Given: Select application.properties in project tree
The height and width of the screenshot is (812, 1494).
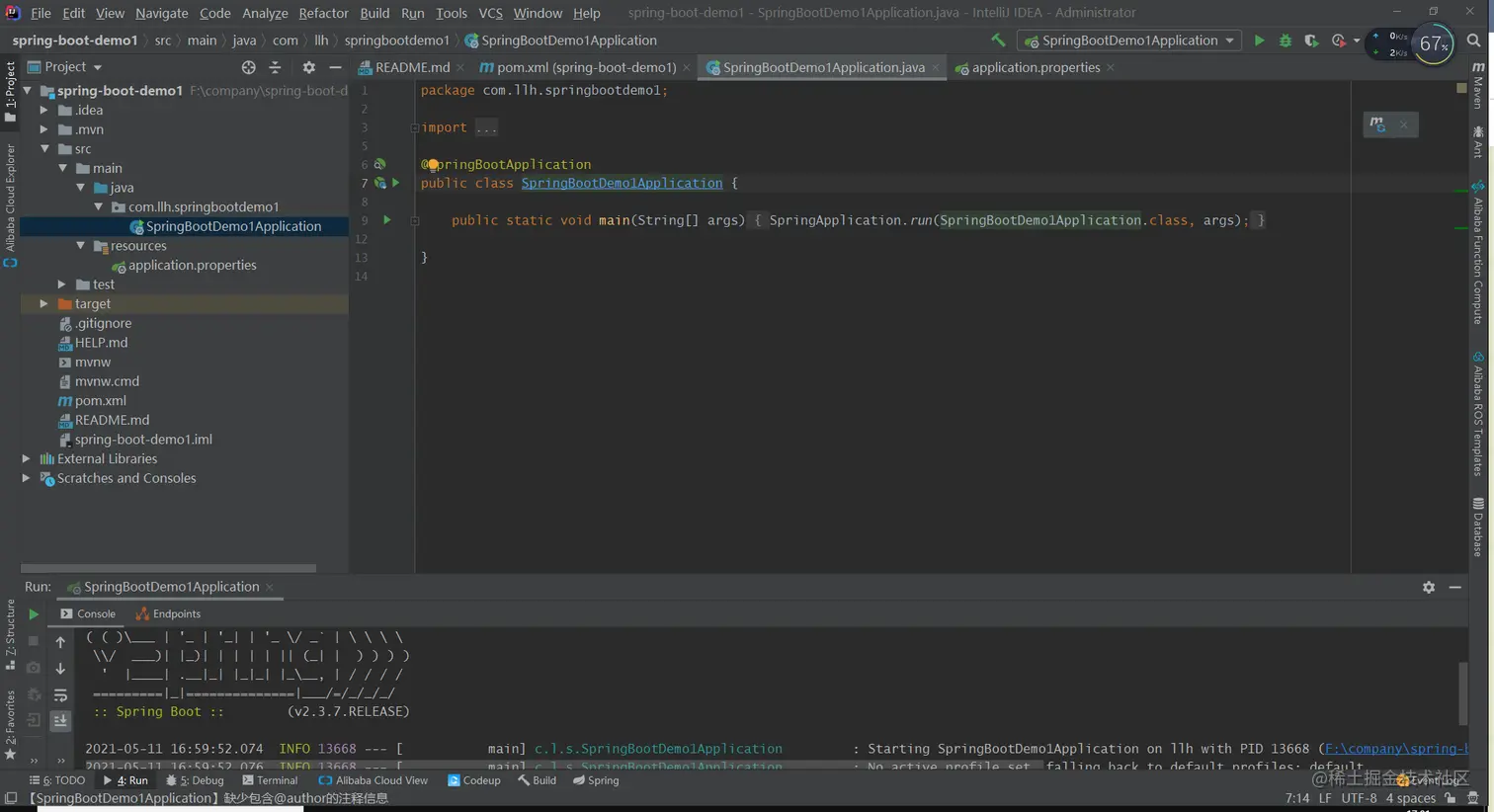Looking at the screenshot, I should (x=192, y=265).
